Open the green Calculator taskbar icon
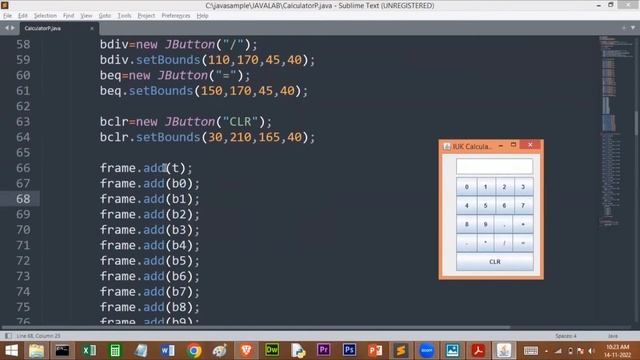This screenshot has width=640, height=360. [115, 351]
